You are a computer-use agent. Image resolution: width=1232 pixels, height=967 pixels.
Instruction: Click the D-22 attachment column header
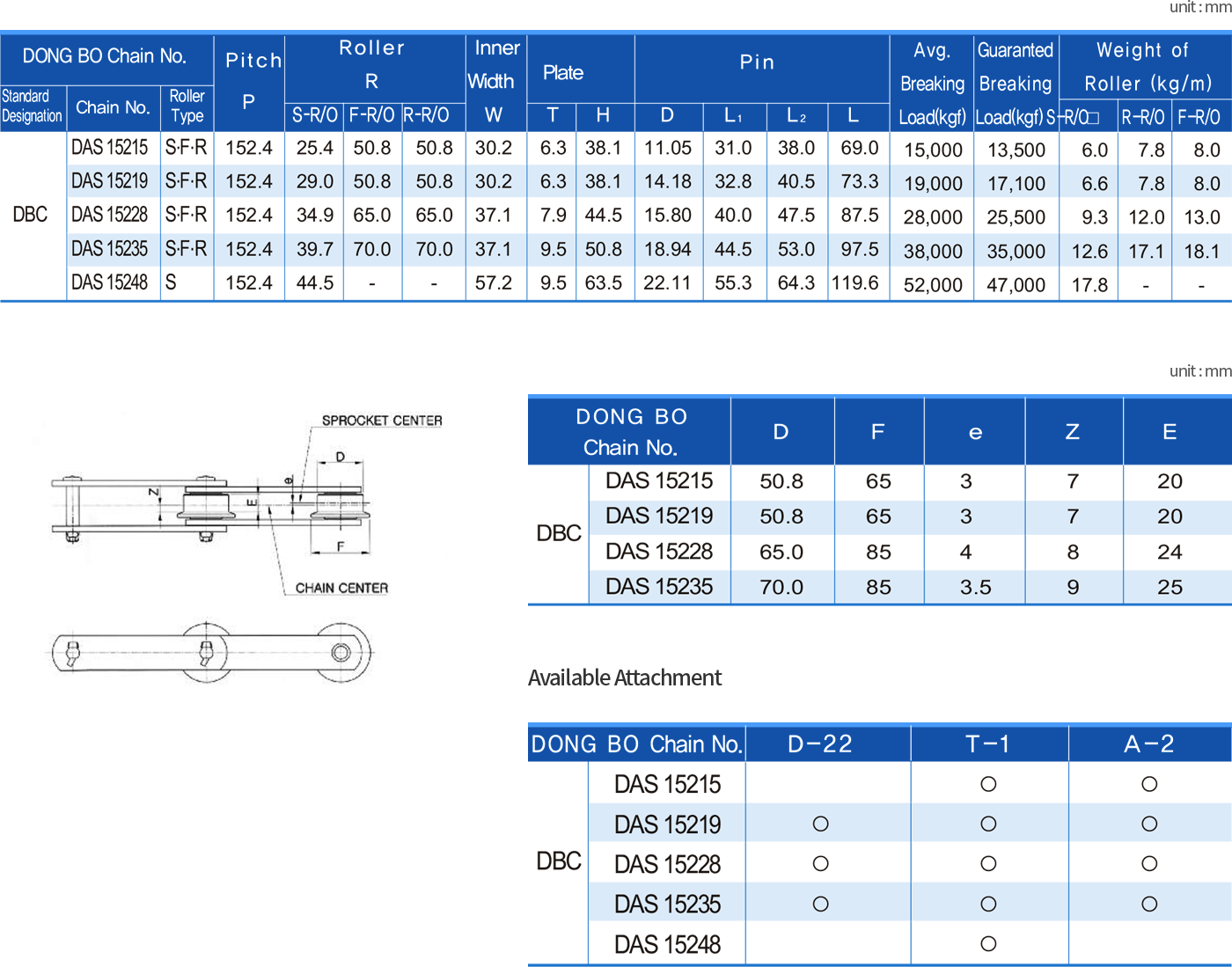tap(820, 744)
